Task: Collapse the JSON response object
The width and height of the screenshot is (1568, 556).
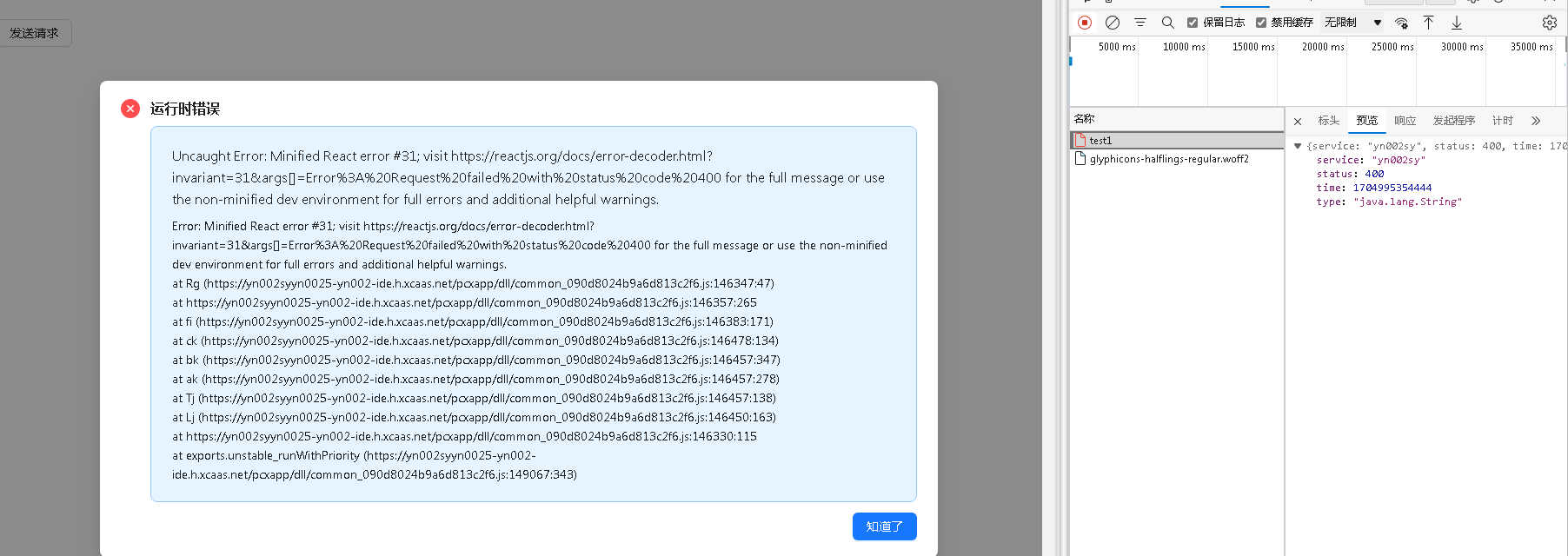Action: (1298, 146)
